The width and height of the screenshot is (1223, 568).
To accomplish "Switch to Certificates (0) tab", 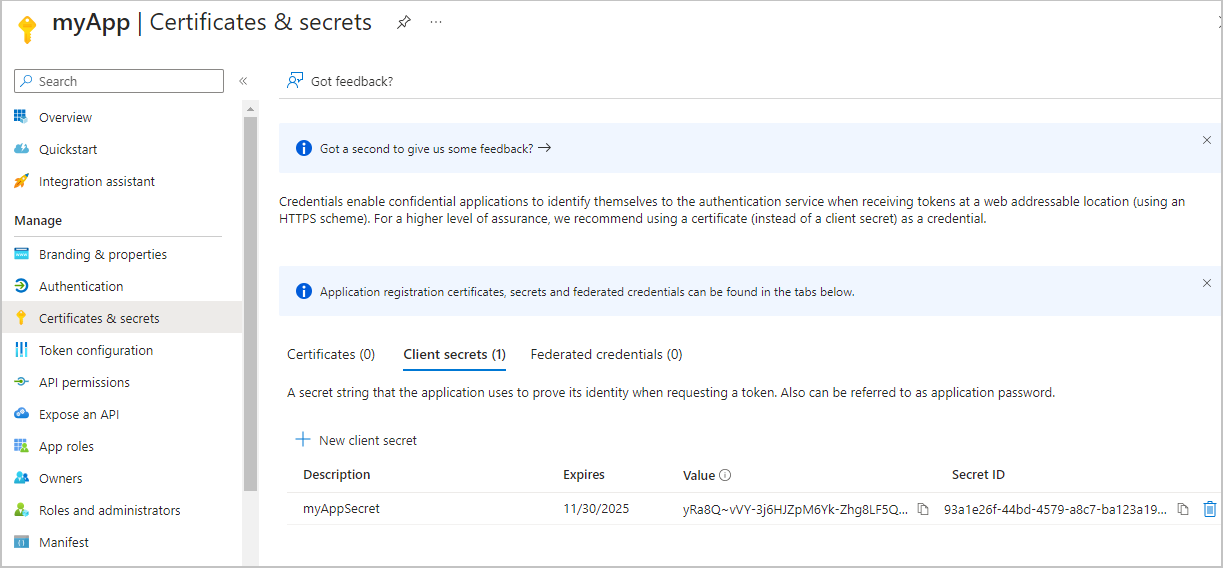I will click(331, 354).
